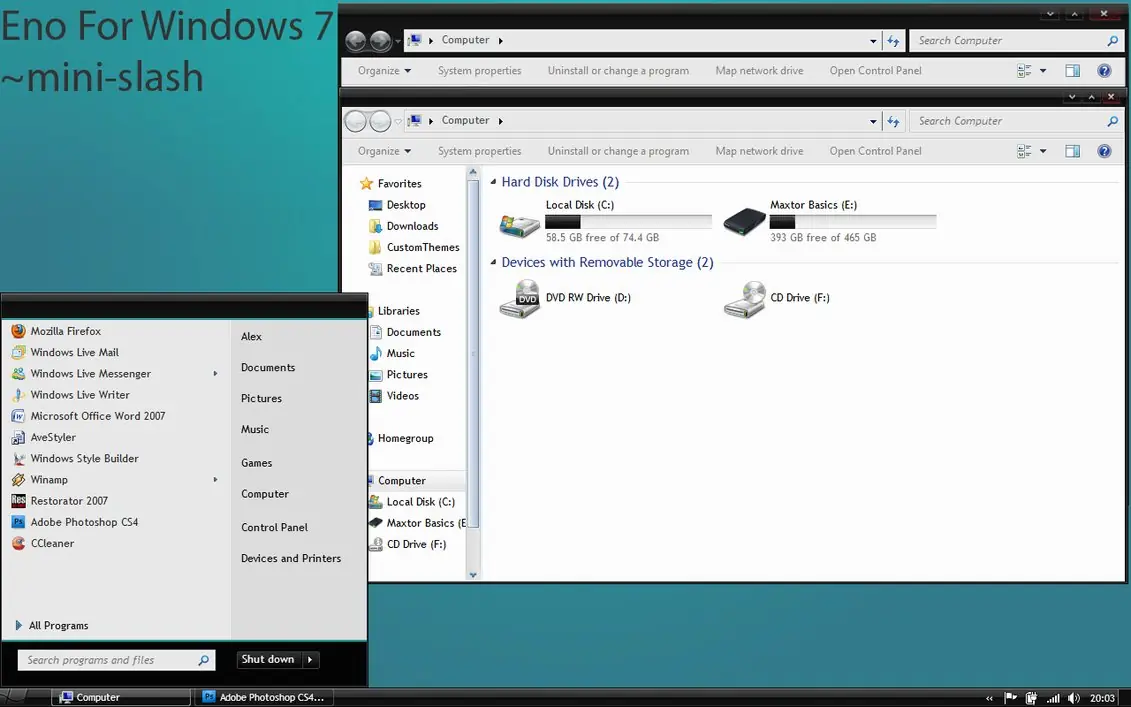The height and width of the screenshot is (707, 1131).
Task: Open address bar history dropdown in front window
Action: pyautogui.click(x=873, y=121)
